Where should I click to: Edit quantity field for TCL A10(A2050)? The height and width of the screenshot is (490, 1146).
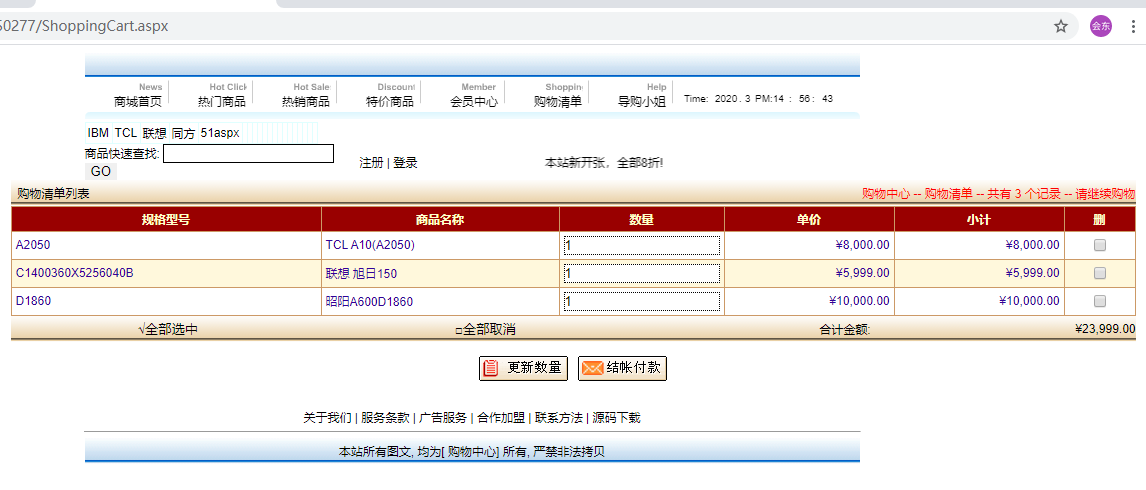[642, 246]
